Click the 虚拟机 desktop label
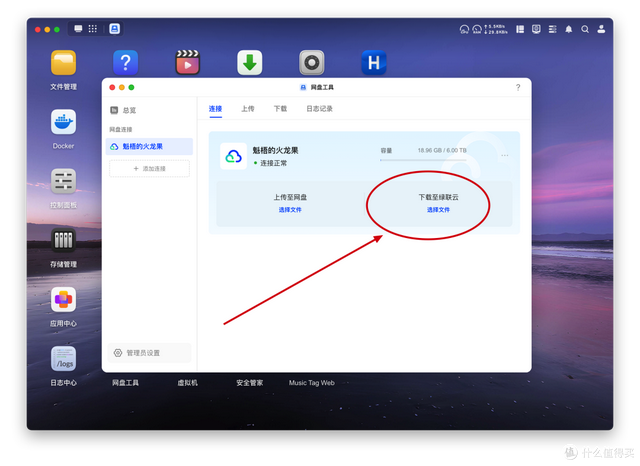 187,383
